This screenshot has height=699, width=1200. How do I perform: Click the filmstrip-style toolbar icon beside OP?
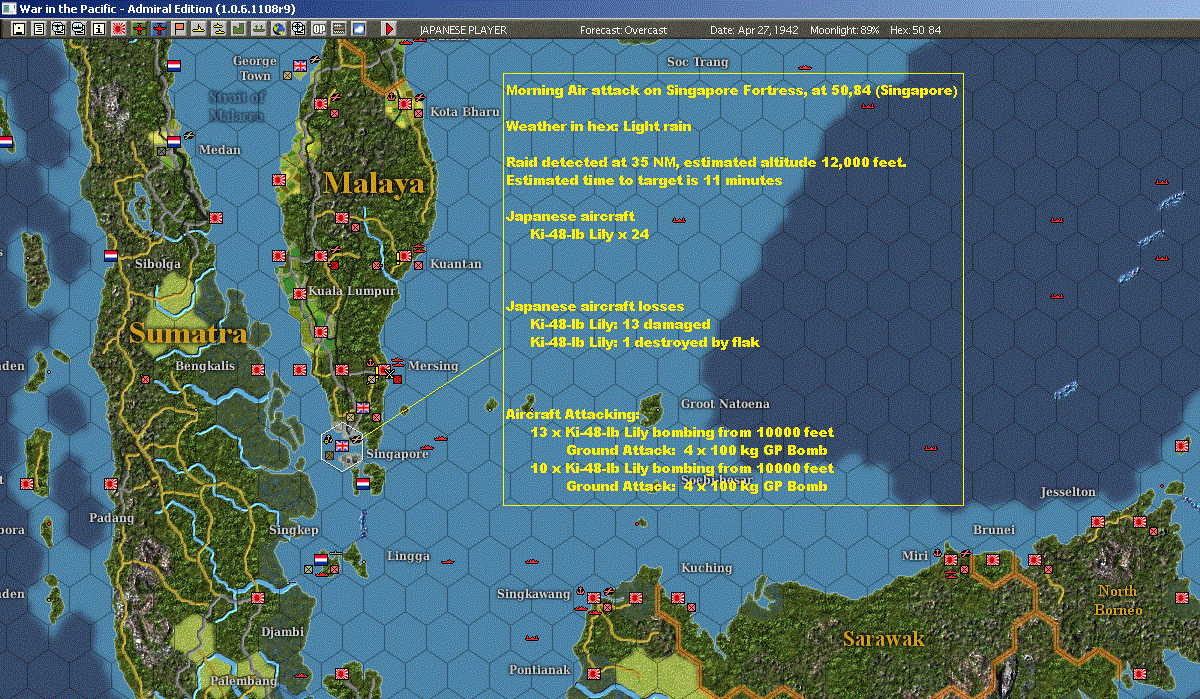pos(338,29)
